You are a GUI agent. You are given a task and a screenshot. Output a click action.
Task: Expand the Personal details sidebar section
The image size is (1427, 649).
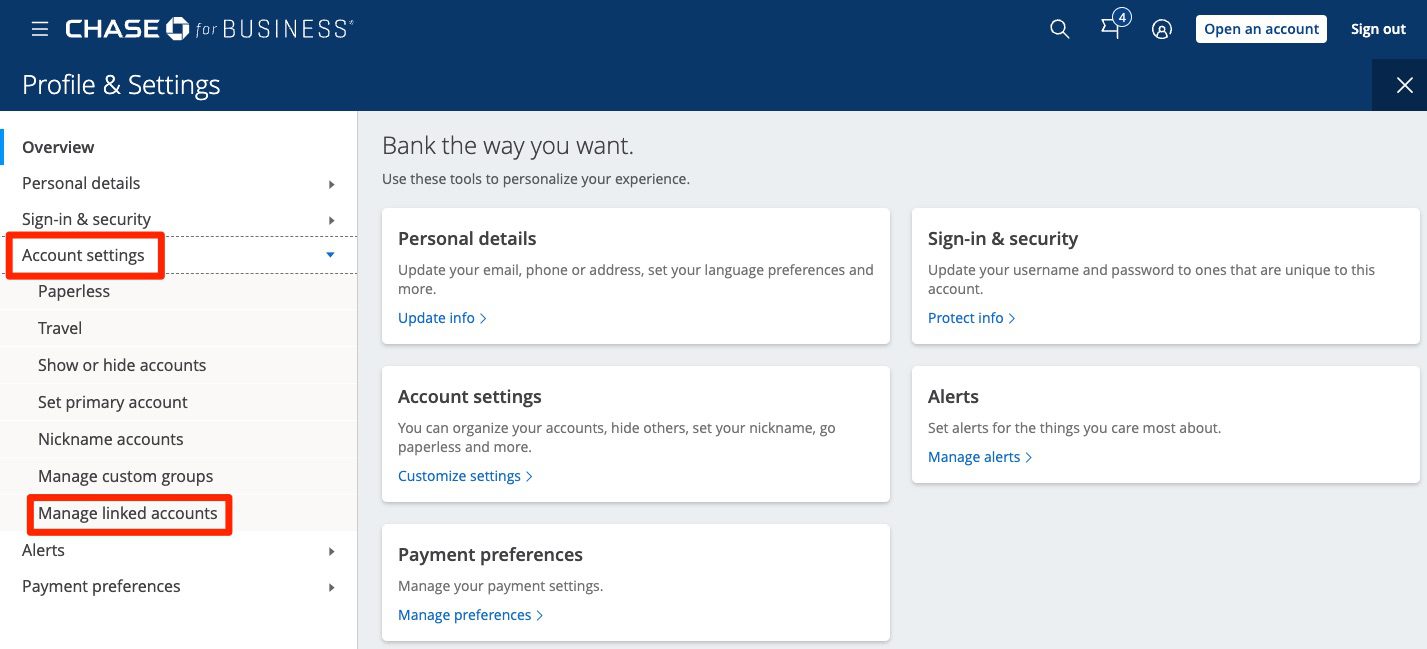click(80, 183)
